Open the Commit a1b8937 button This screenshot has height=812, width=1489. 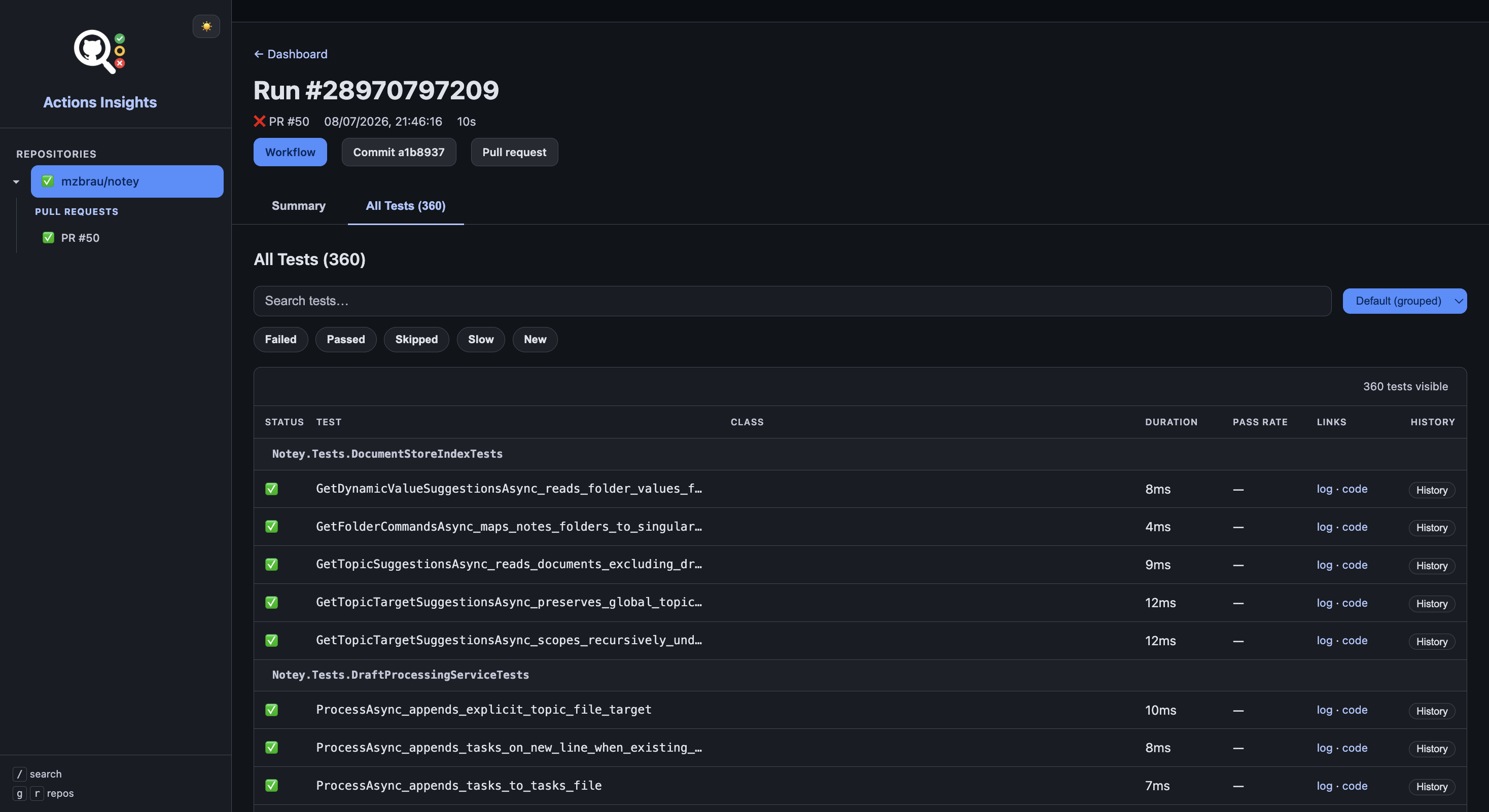tap(399, 153)
